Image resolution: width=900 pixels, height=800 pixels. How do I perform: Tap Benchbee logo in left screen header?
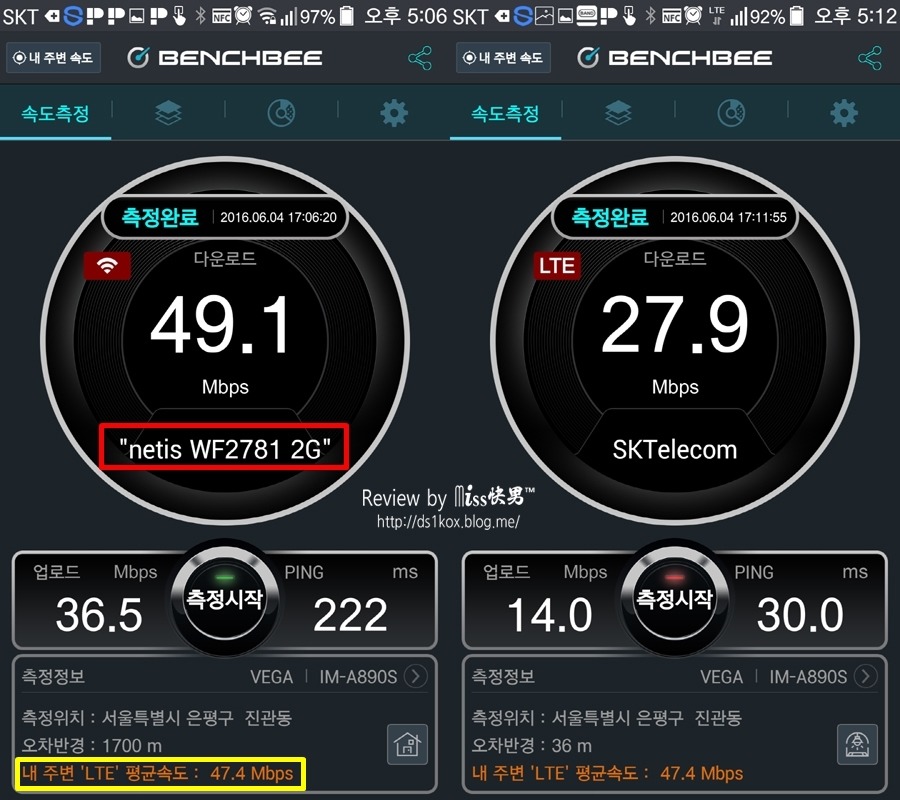pyautogui.click(x=224, y=57)
